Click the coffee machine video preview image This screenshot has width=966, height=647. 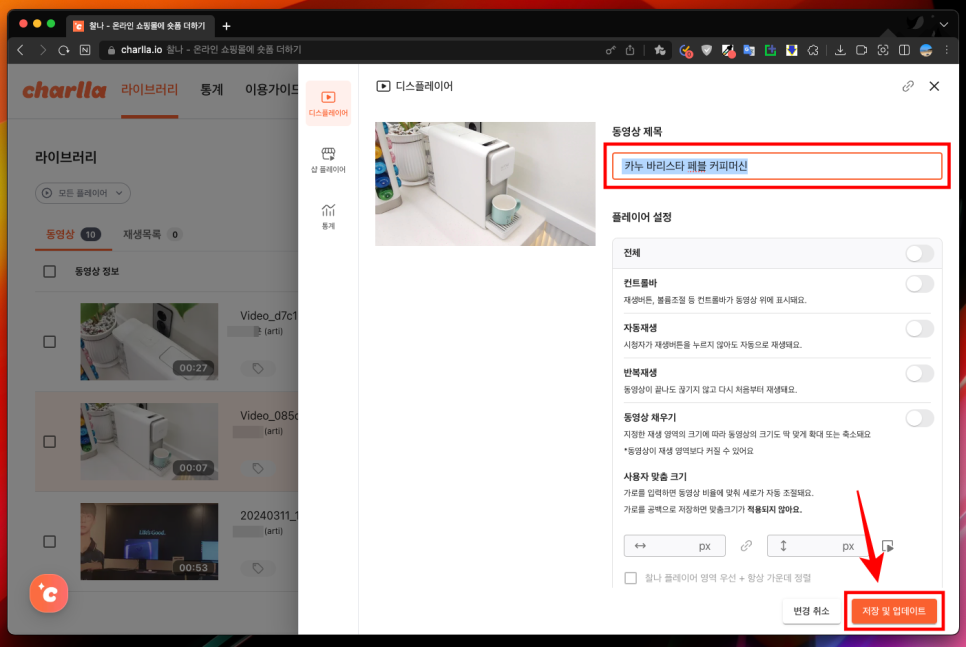pyautogui.click(x=485, y=184)
